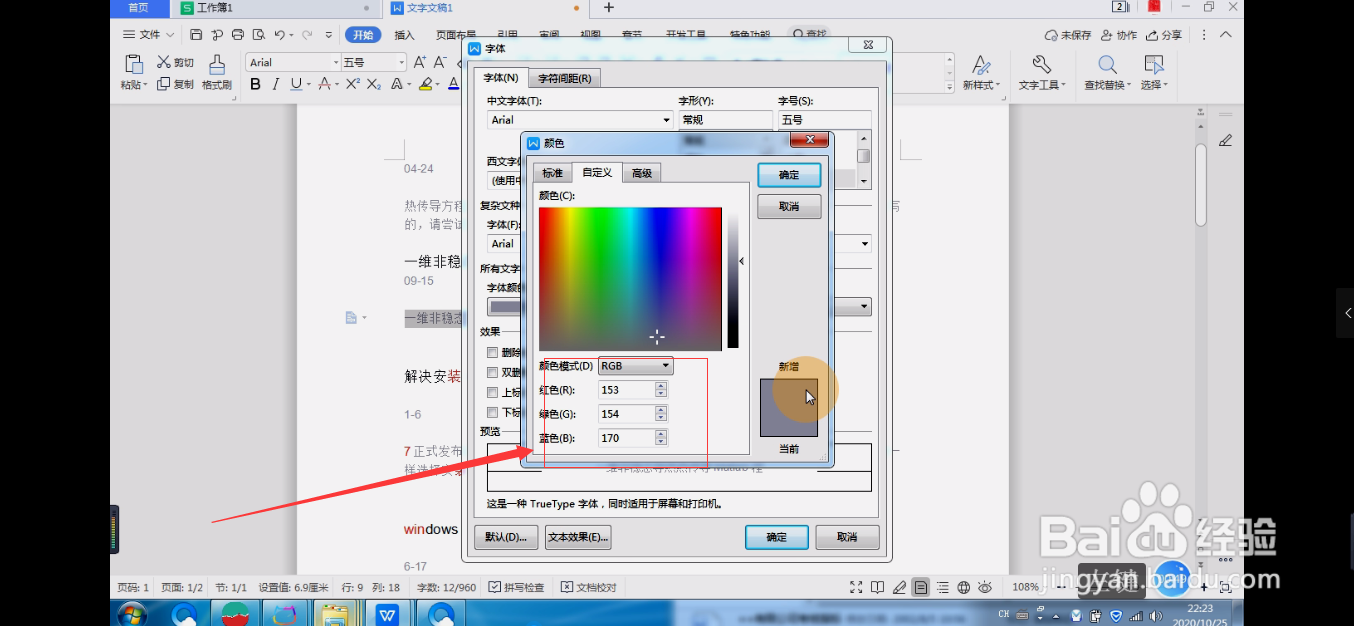
Task: Select the 高级 tab in color dialog
Action: click(641, 172)
